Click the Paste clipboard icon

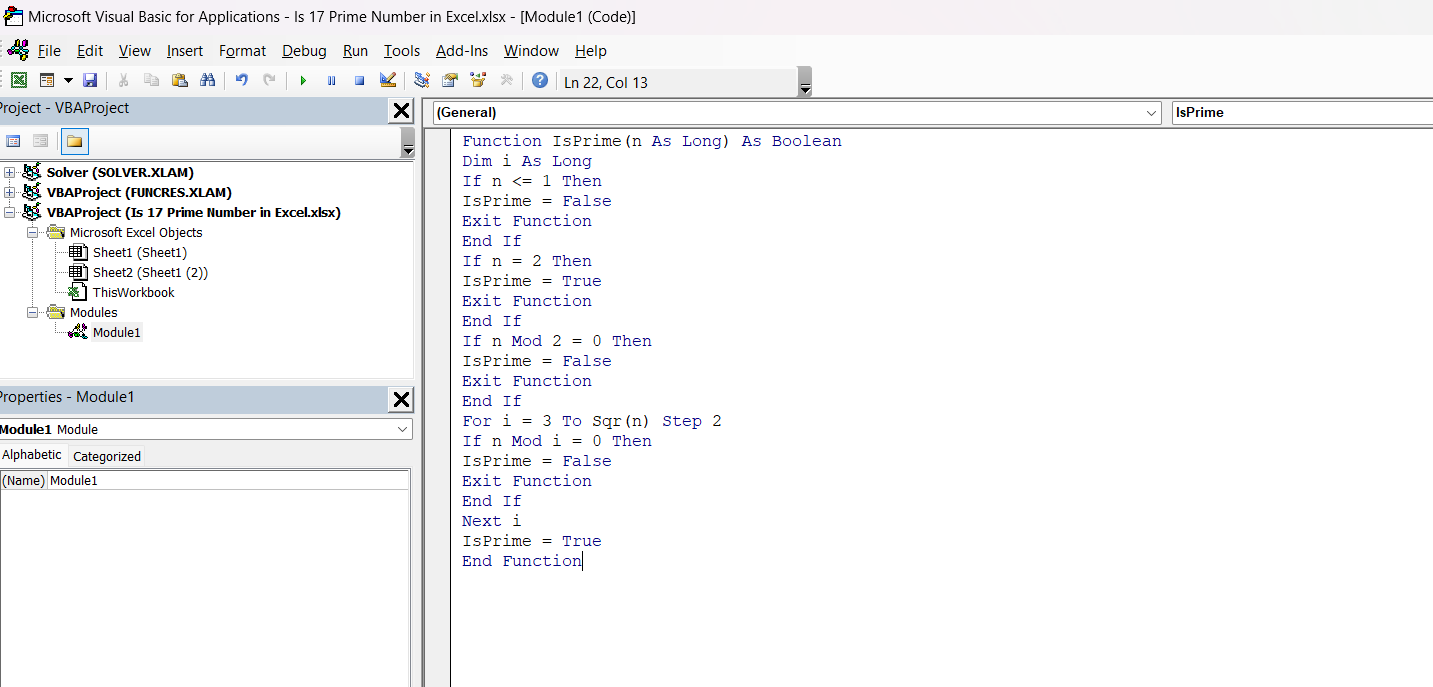point(180,81)
